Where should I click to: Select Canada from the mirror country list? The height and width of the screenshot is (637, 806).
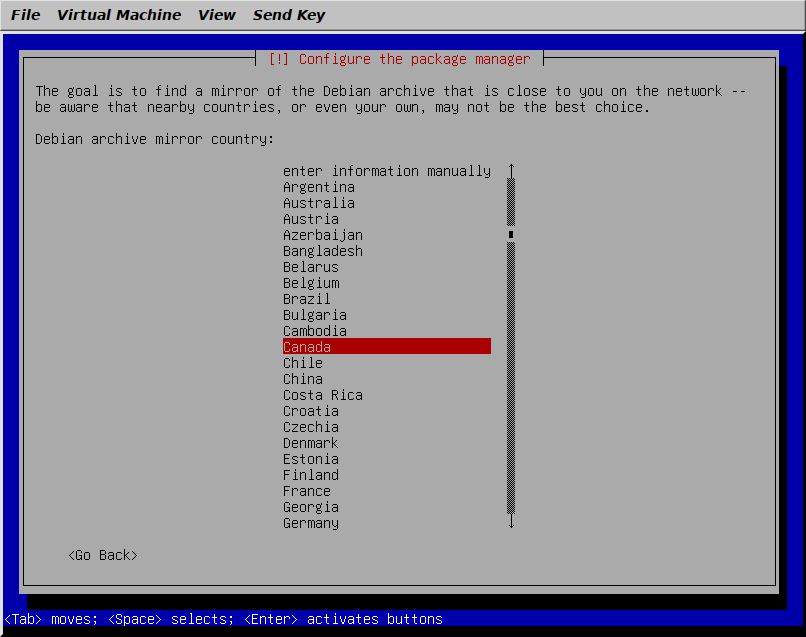(307, 346)
